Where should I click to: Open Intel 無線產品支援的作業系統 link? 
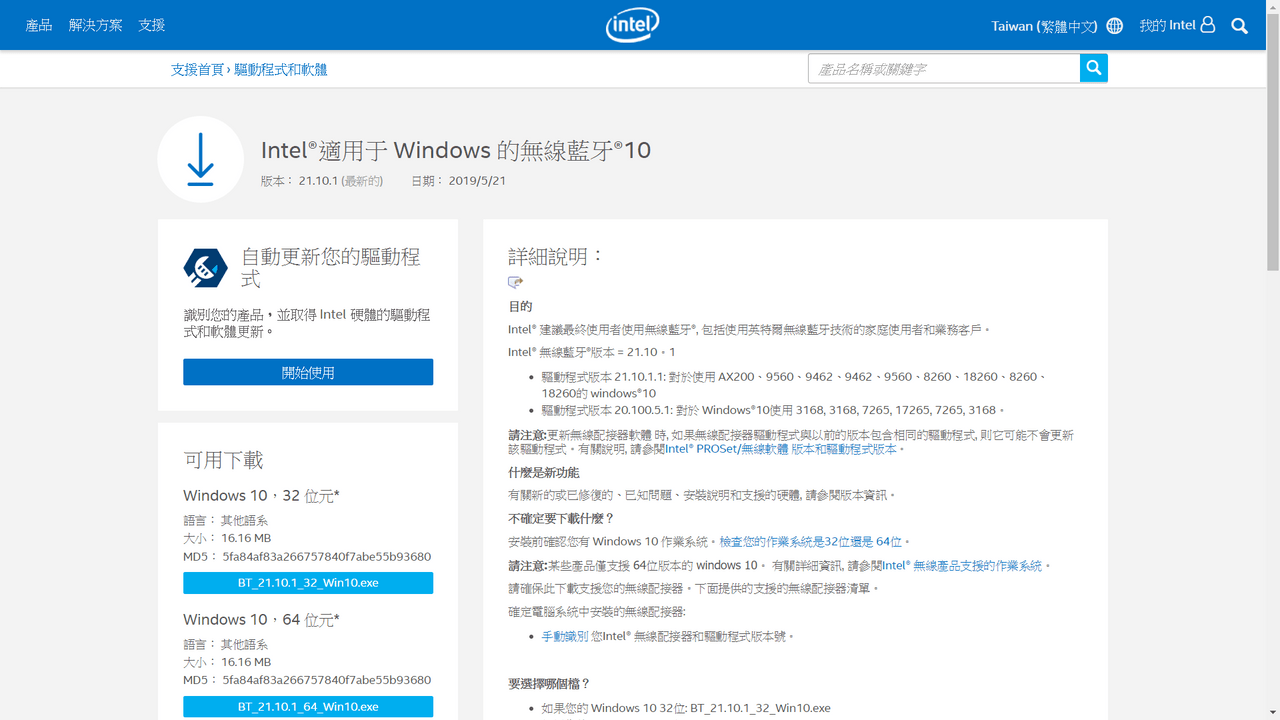(x=962, y=566)
